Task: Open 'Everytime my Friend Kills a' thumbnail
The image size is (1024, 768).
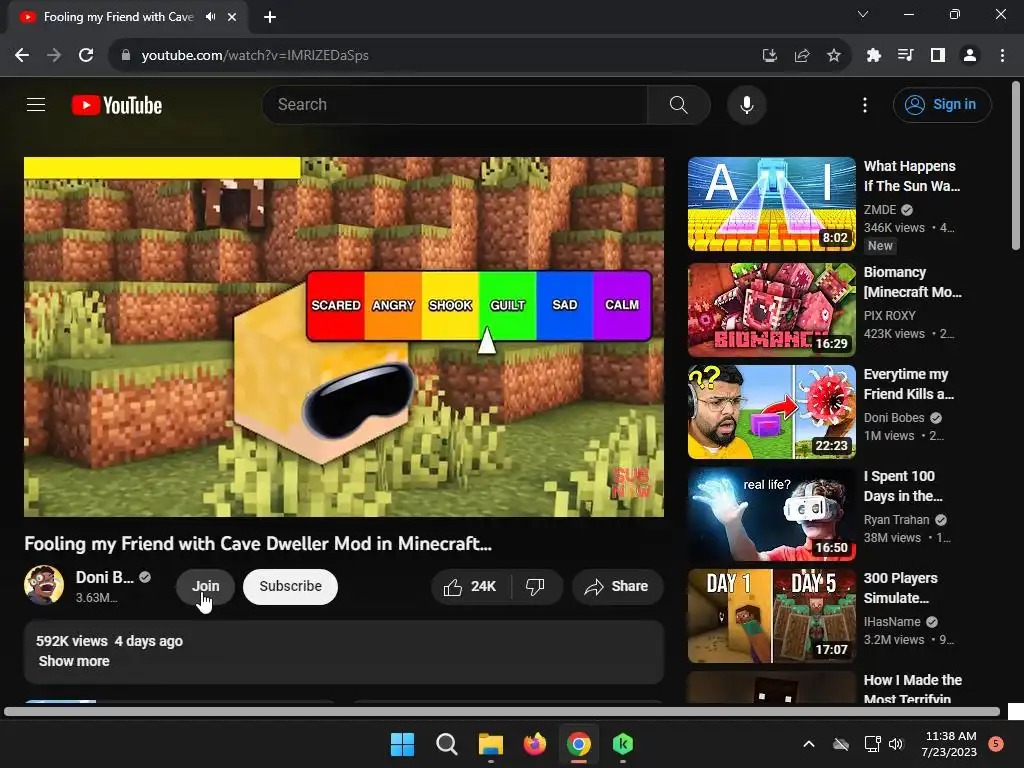Action: click(771, 411)
